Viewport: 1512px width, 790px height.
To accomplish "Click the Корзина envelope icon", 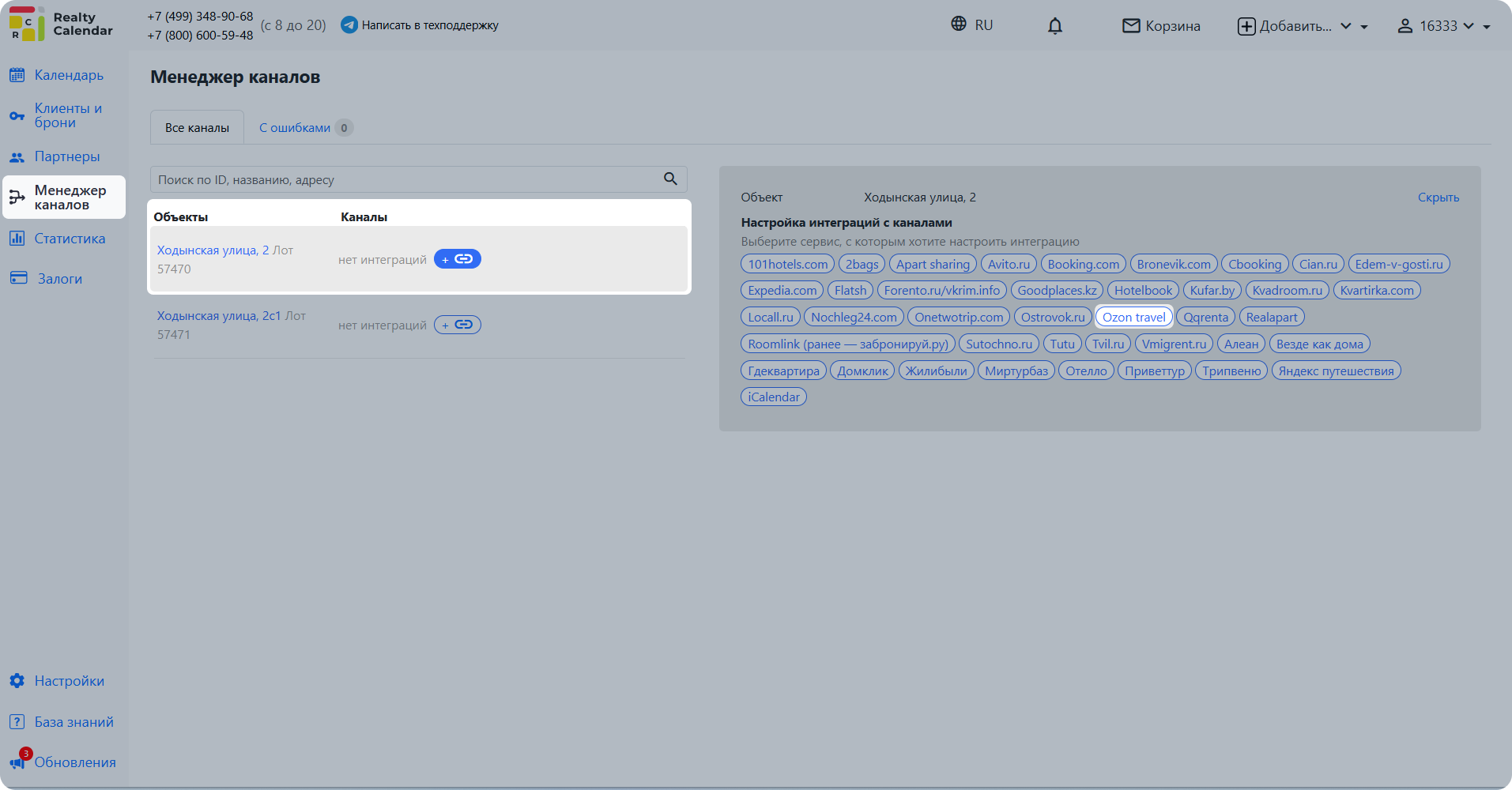I will (1132, 26).
